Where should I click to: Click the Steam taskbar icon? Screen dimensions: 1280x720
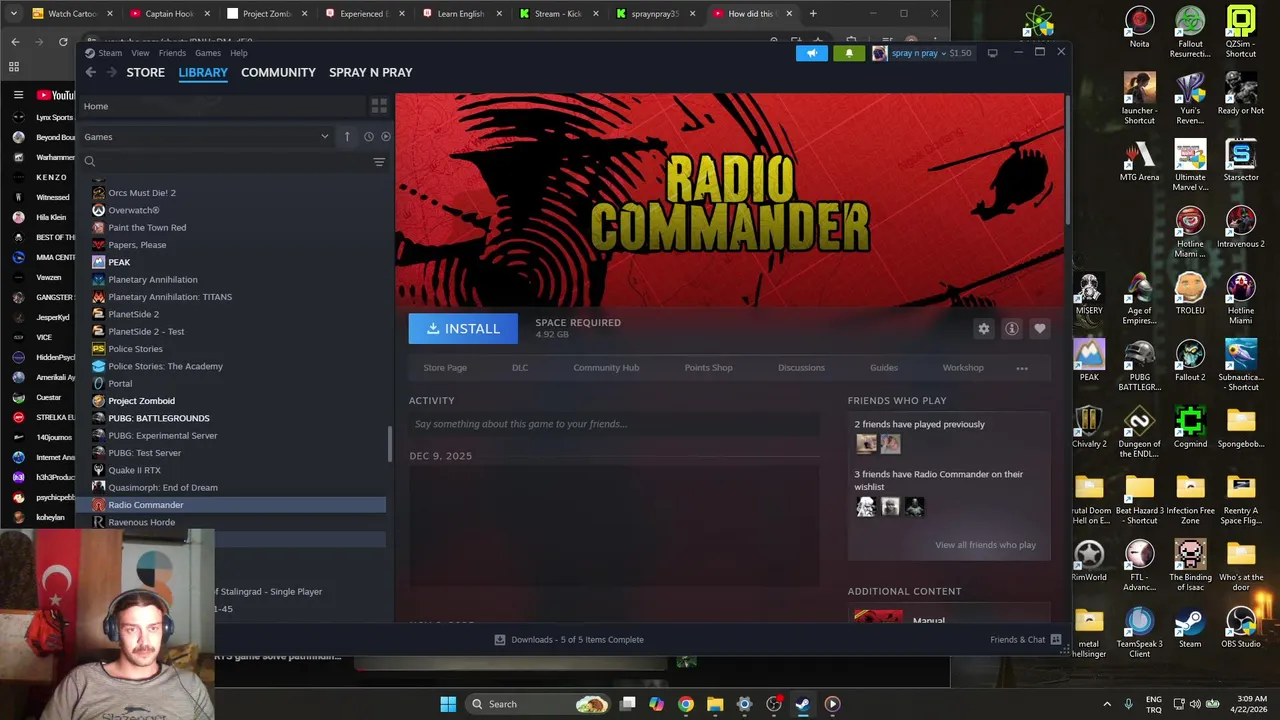(x=803, y=704)
